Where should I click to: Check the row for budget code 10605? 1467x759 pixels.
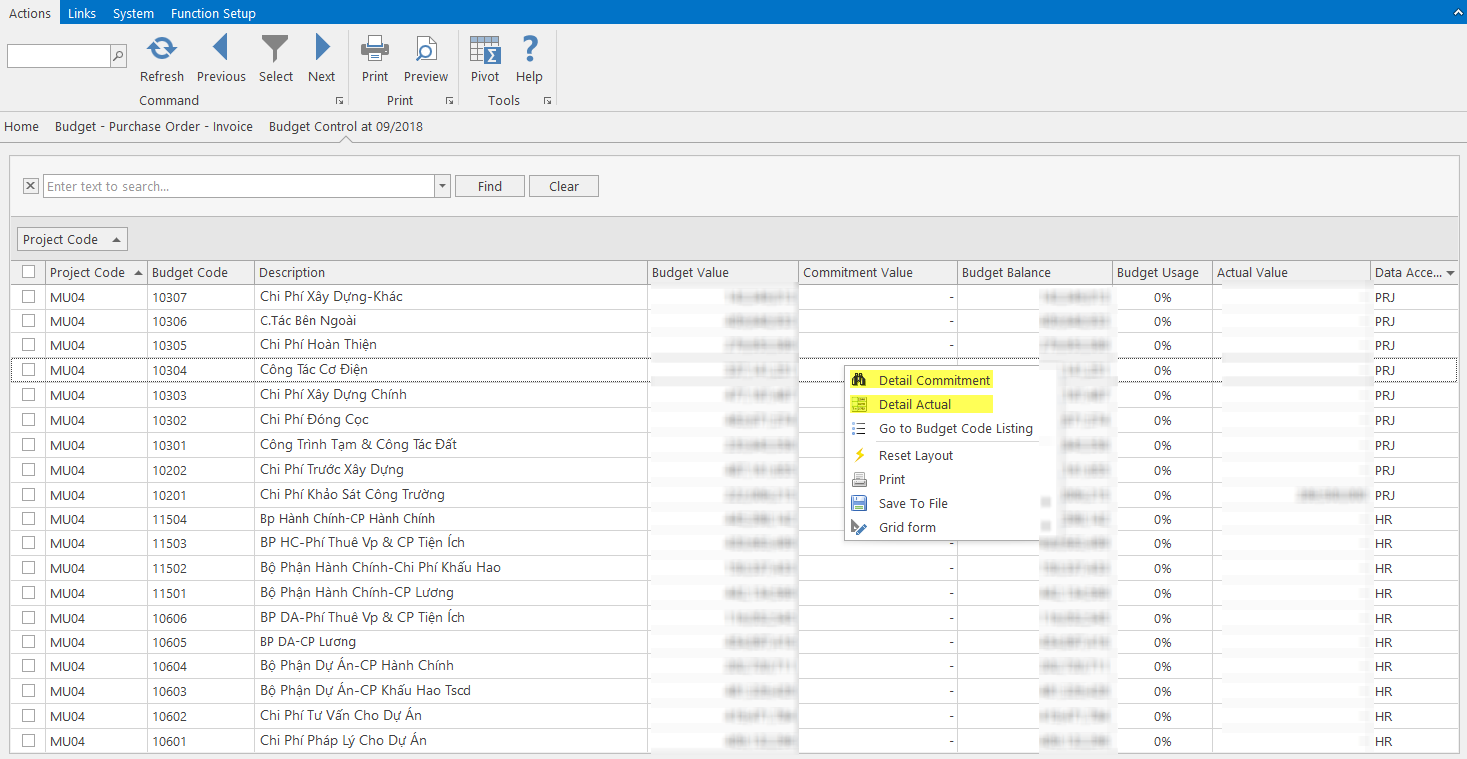pyautogui.click(x=28, y=642)
